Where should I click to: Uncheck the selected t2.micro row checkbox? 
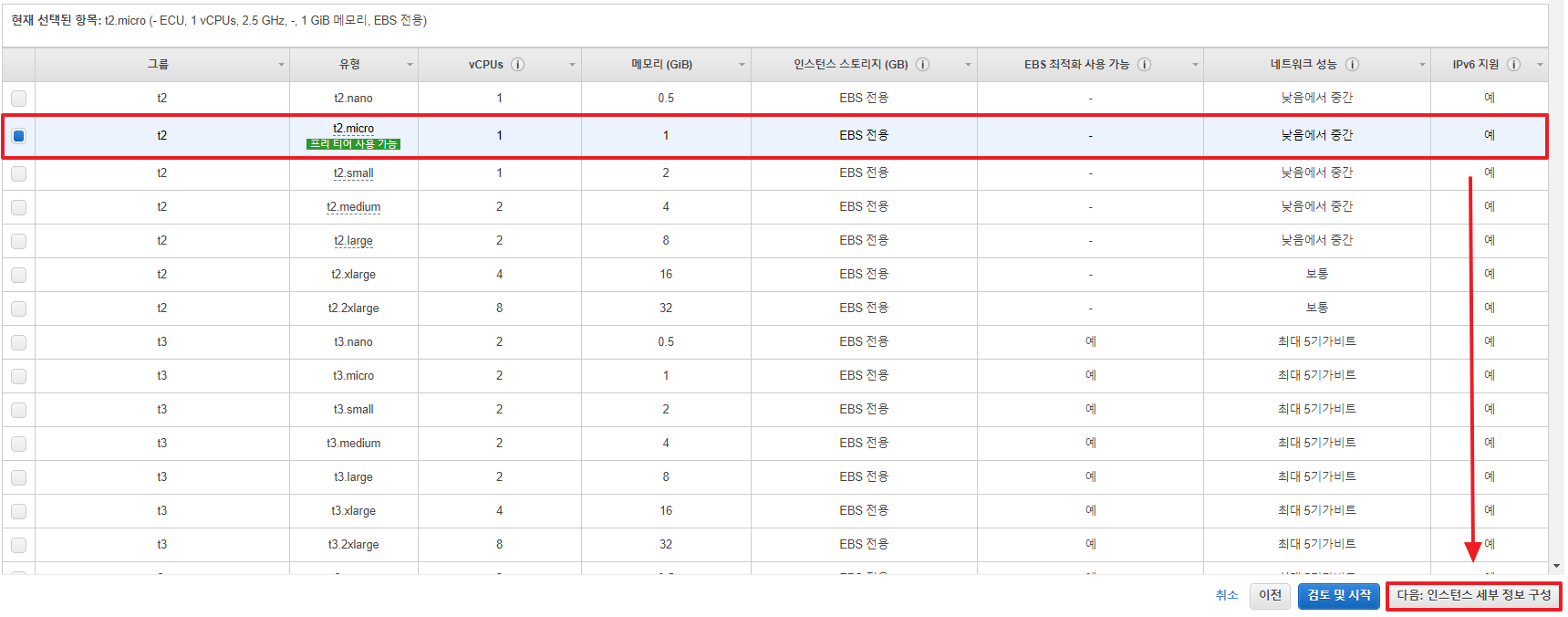[x=18, y=136]
